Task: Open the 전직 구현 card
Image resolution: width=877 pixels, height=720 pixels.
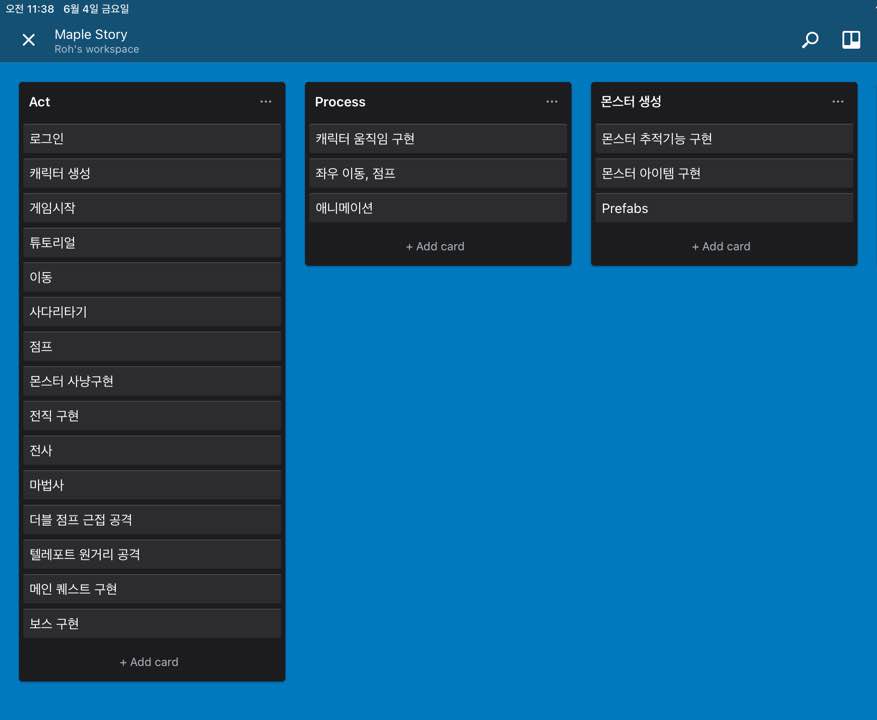Action: 152,416
